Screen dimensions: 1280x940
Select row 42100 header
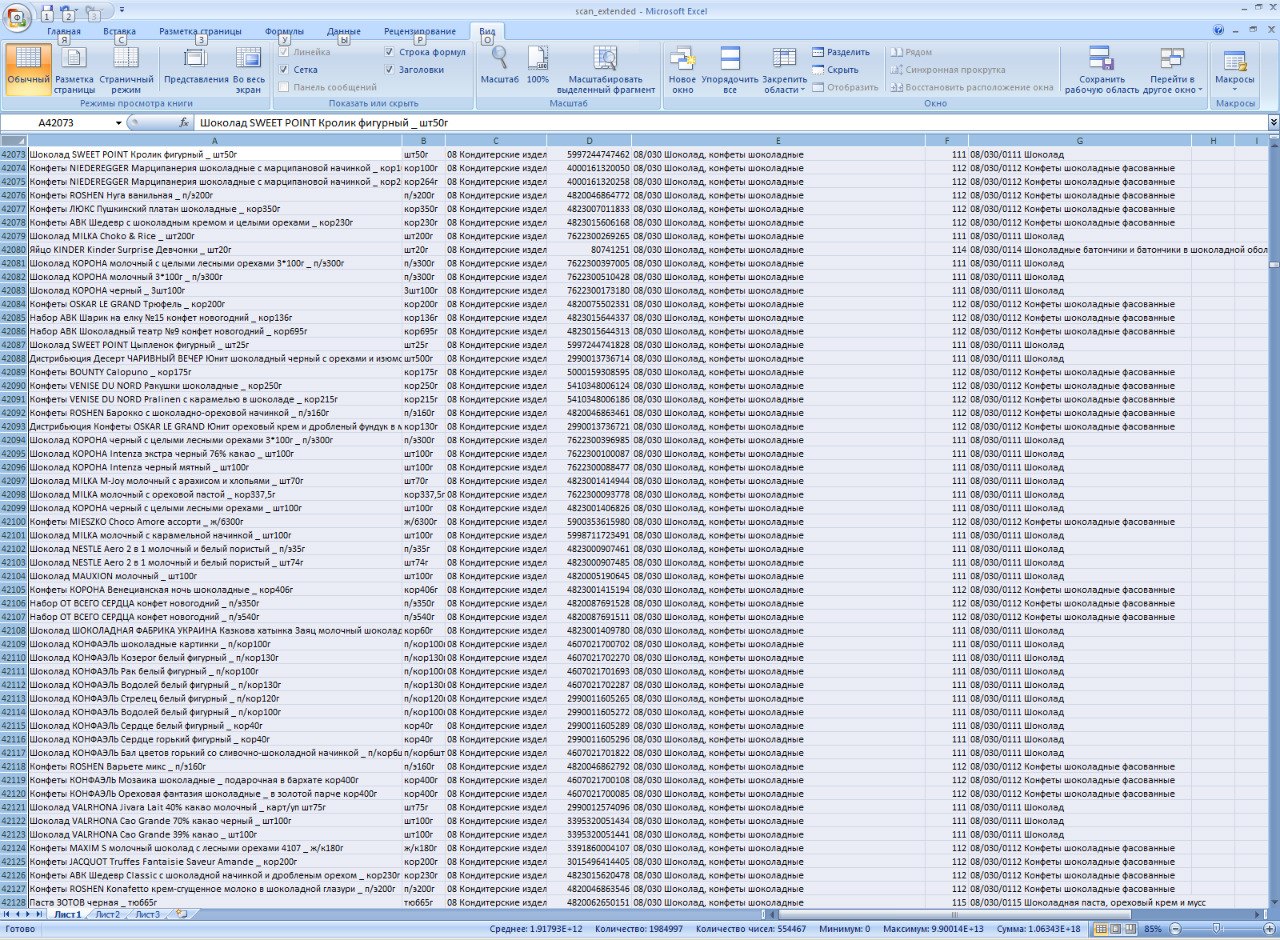14,522
